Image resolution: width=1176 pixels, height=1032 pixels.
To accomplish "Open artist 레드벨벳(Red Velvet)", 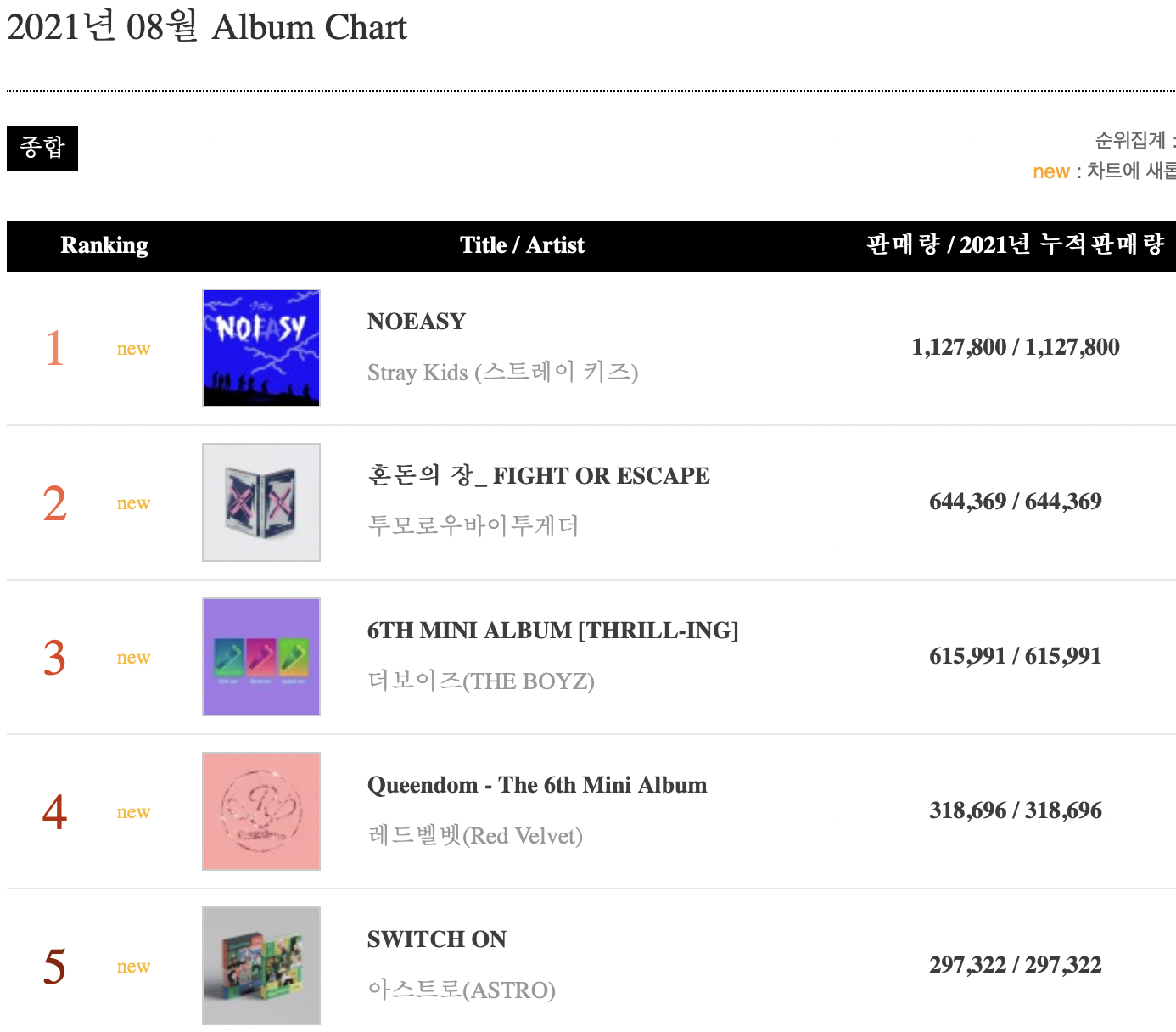I will click(475, 835).
